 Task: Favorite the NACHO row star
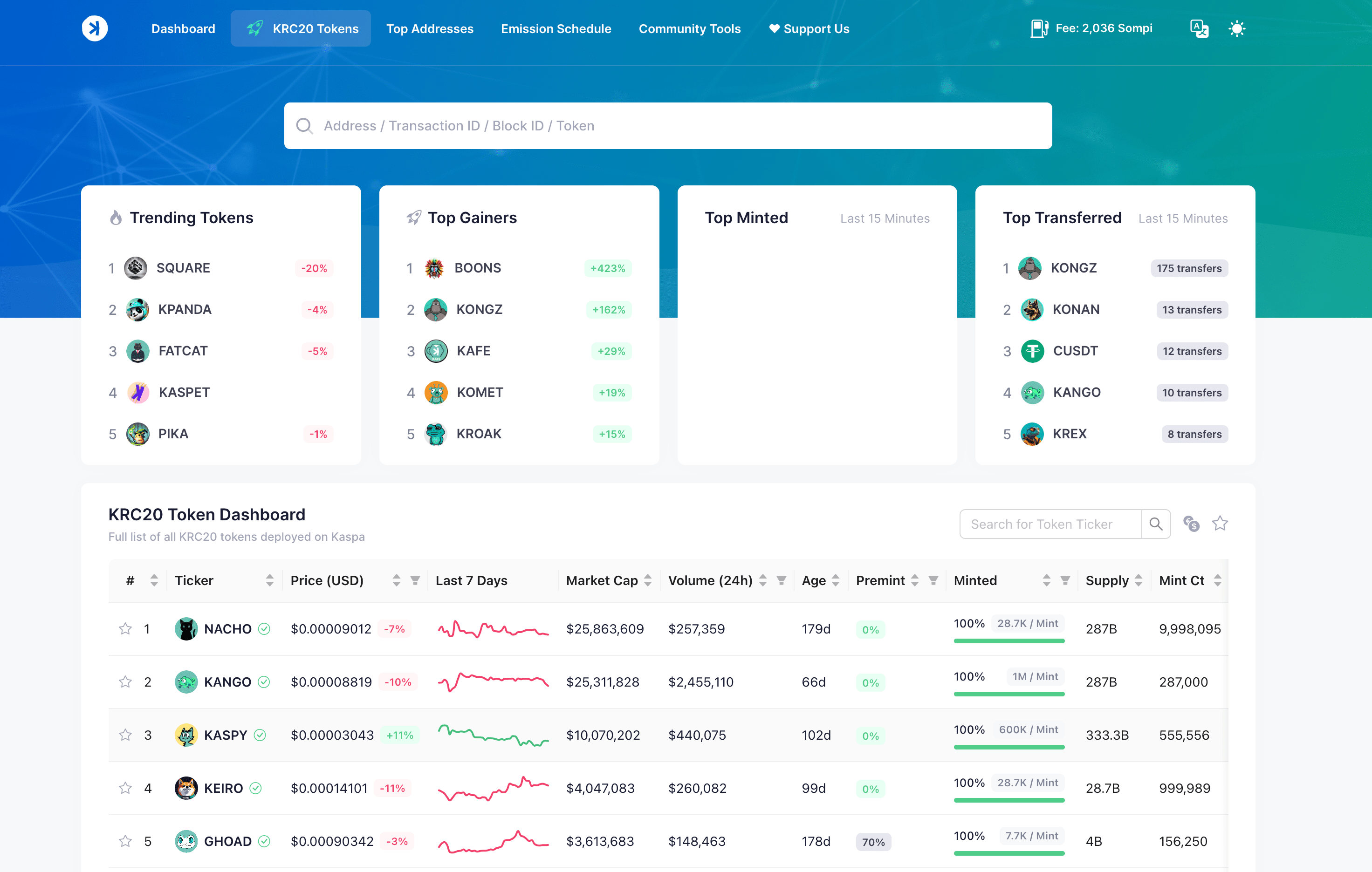pyautogui.click(x=125, y=629)
